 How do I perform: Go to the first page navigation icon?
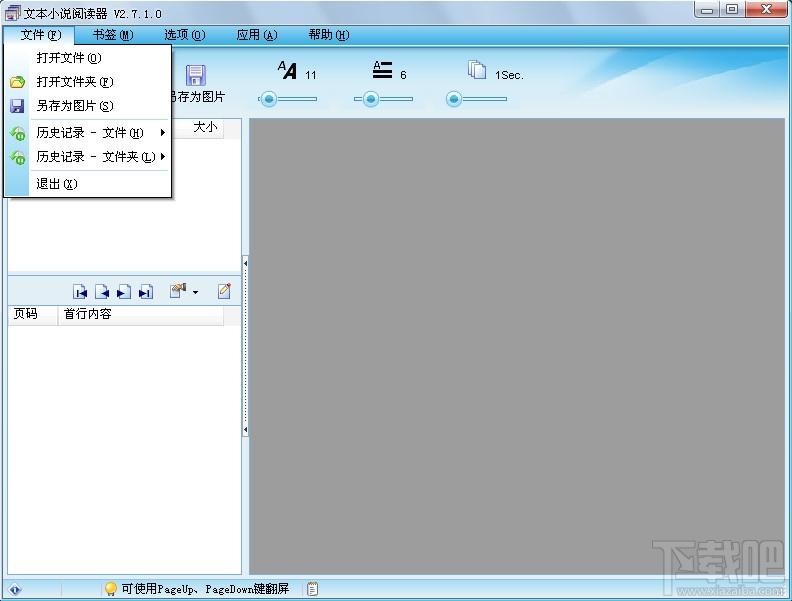[x=80, y=292]
